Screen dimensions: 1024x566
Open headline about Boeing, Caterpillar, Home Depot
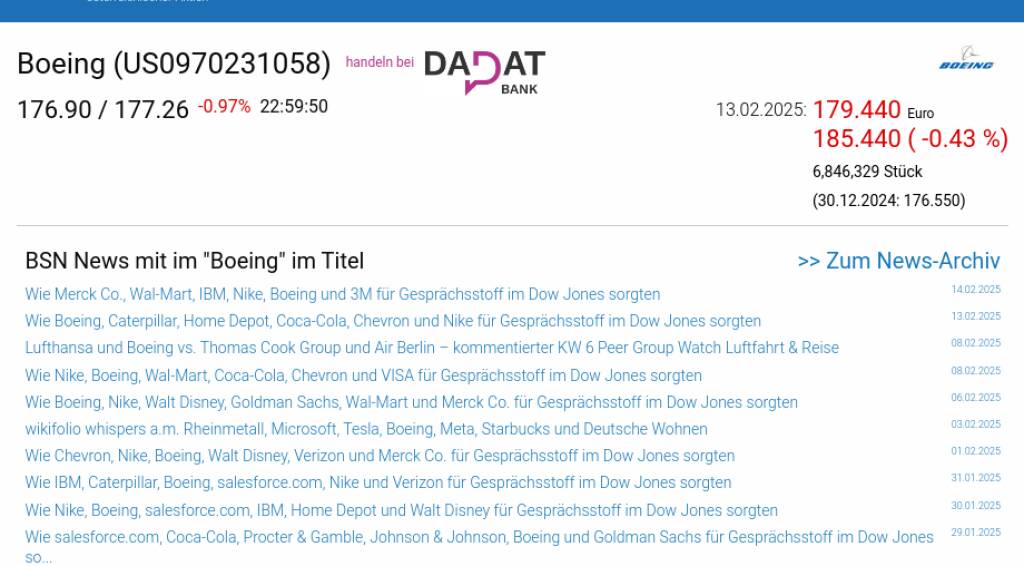(392, 321)
